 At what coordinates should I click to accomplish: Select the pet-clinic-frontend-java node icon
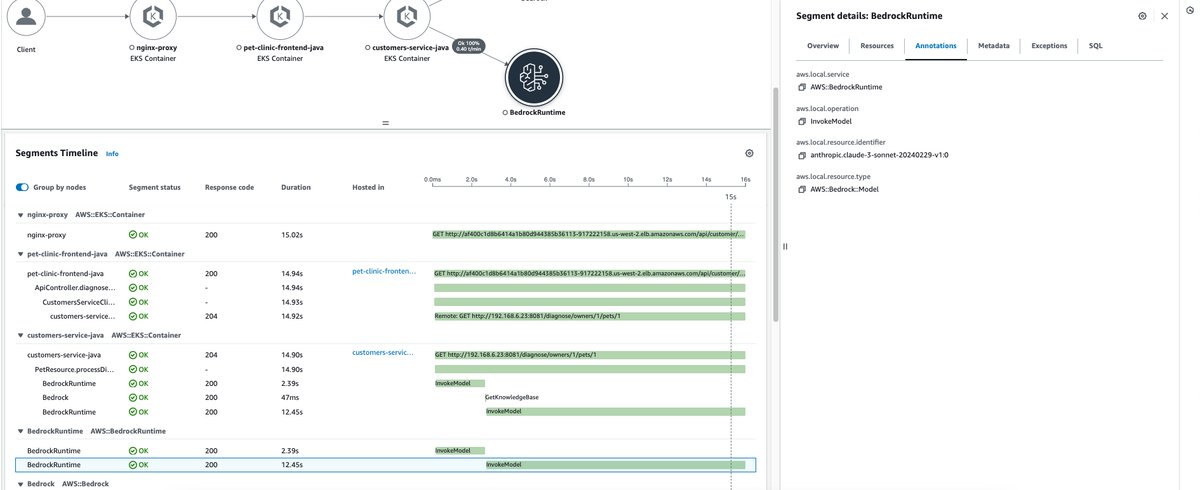point(280,17)
